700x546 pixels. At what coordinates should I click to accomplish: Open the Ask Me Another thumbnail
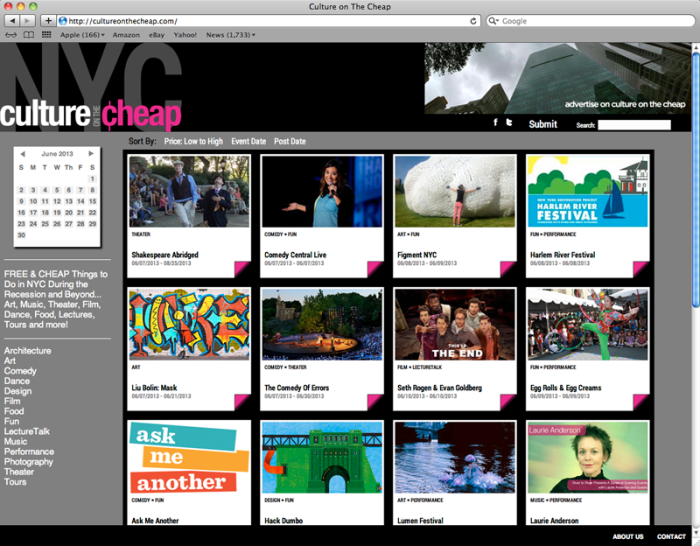coord(189,457)
